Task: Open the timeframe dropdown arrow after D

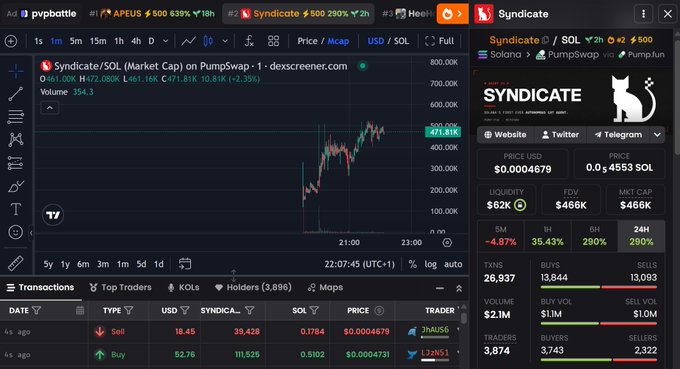Action: pos(165,41)
